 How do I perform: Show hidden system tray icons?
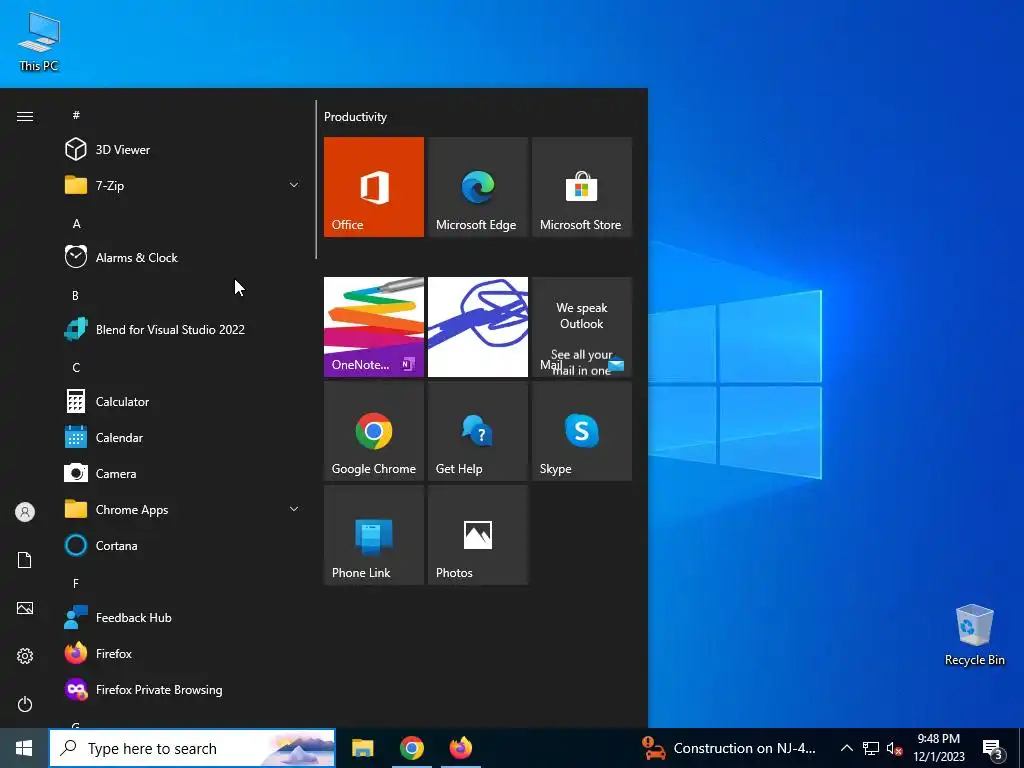point(846,748)
